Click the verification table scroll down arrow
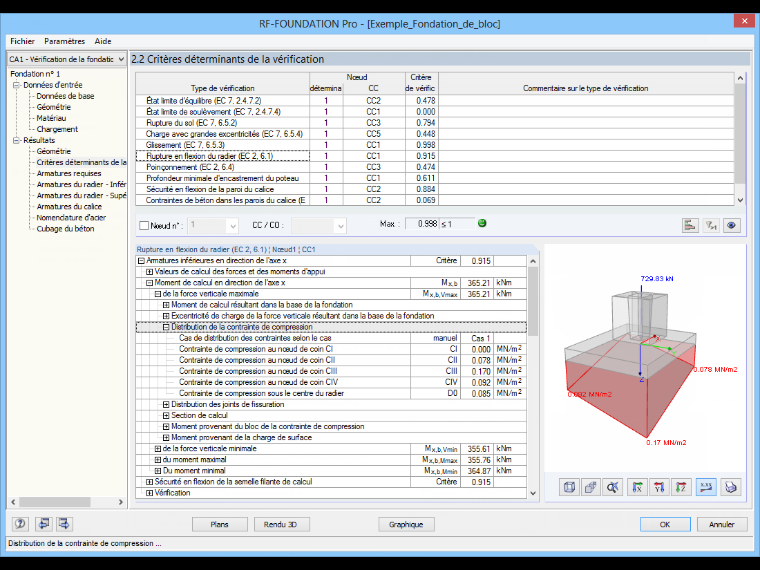This screenshot has height=570, width=760. pos(740,200)
